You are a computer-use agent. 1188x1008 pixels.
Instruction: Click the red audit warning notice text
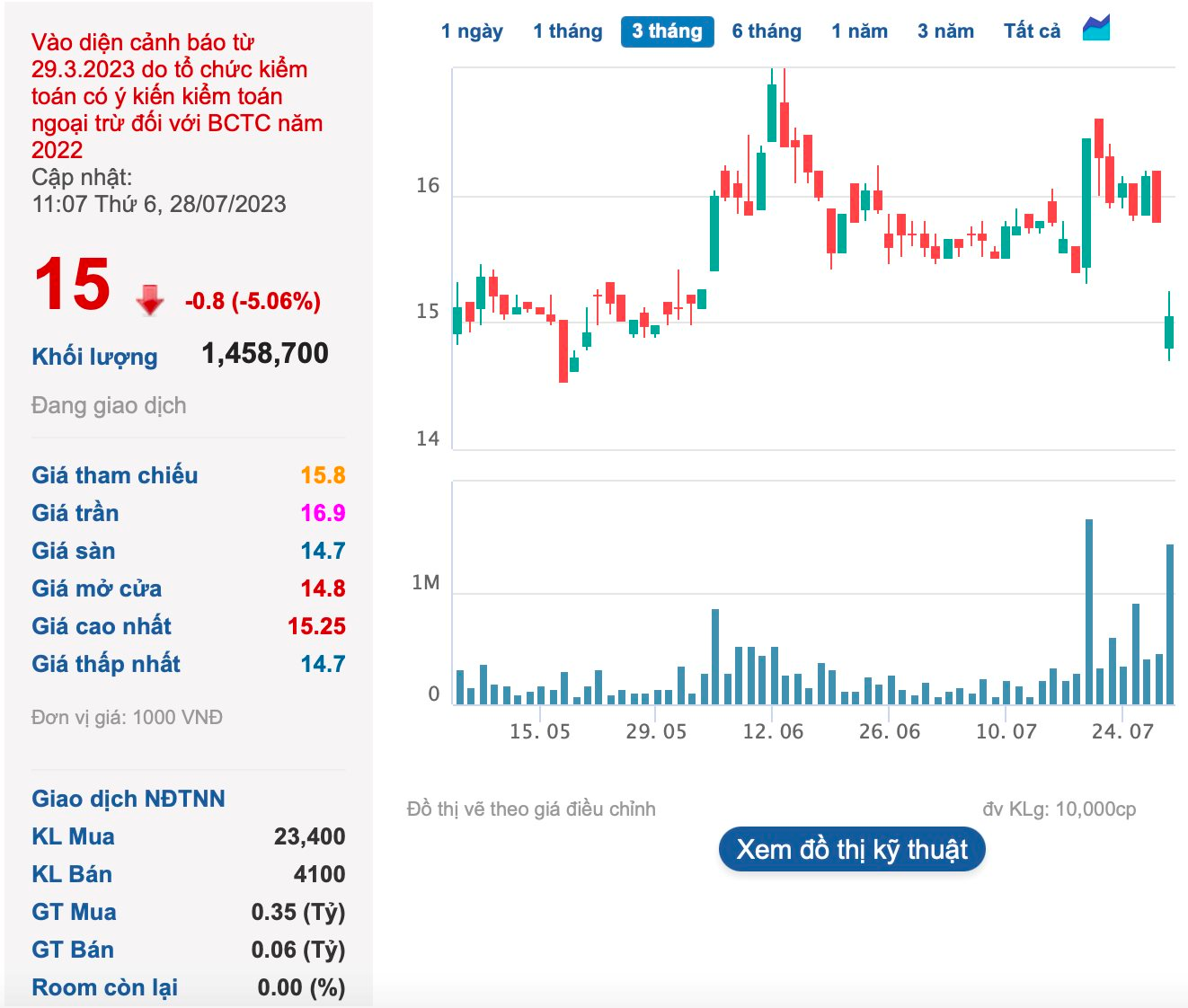(176, 96)
